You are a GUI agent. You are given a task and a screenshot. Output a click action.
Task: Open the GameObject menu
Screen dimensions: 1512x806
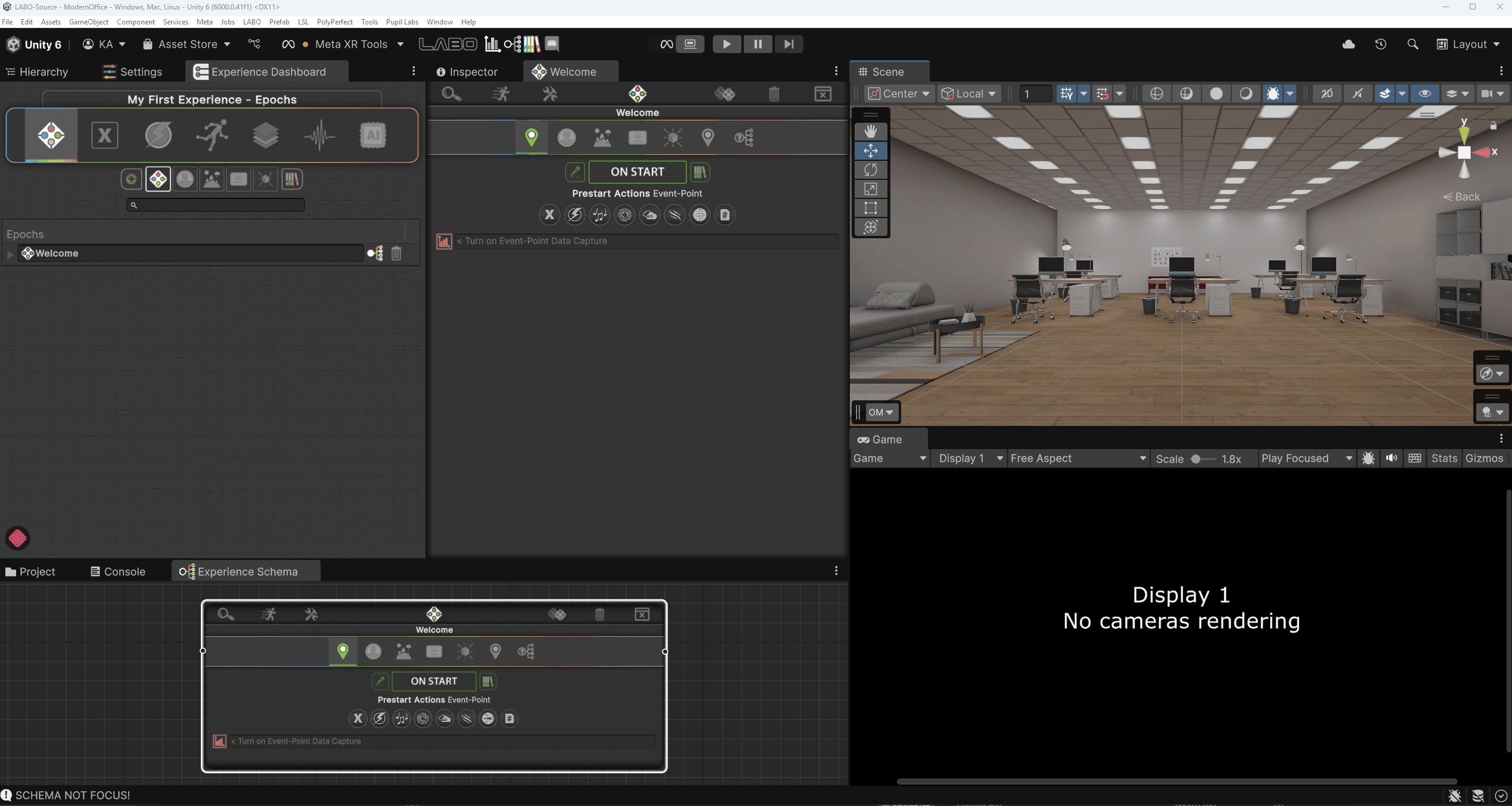pyautogui.click(x=89, y=22)
